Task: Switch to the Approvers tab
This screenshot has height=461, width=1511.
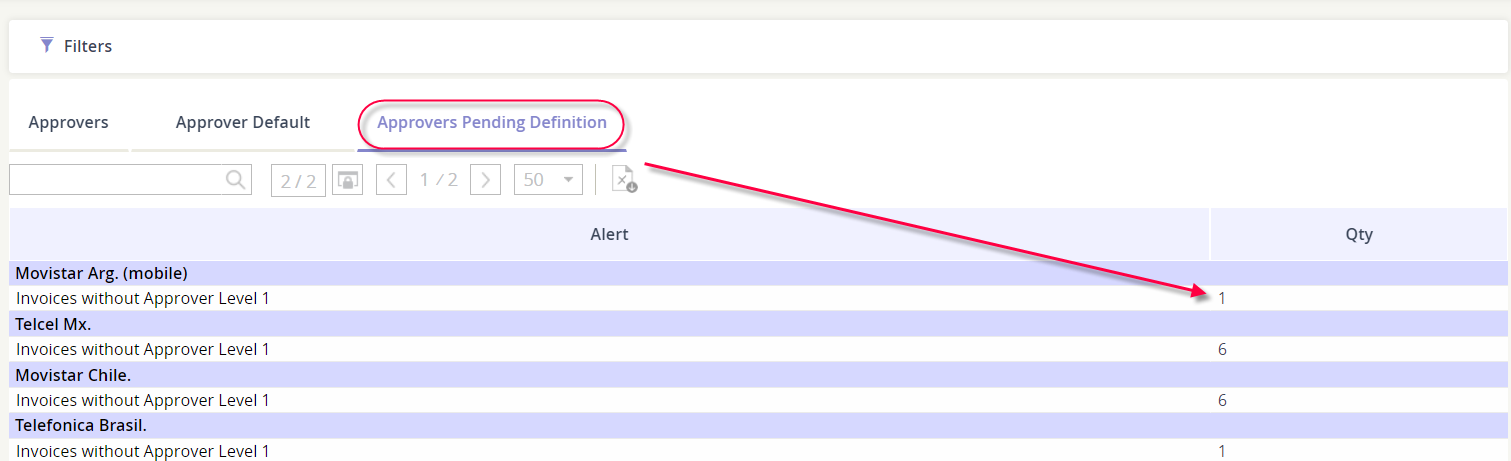Action: pyautogui.click(x=68, y=123)
